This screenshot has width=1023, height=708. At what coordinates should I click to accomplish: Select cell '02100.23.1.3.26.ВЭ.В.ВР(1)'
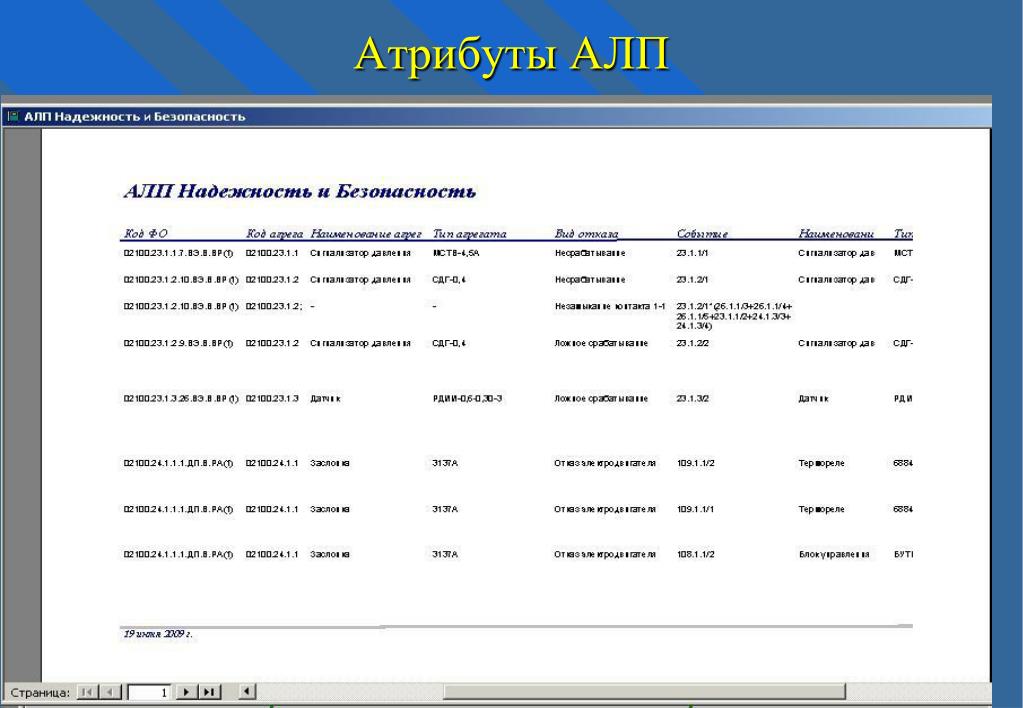point(181,399)
